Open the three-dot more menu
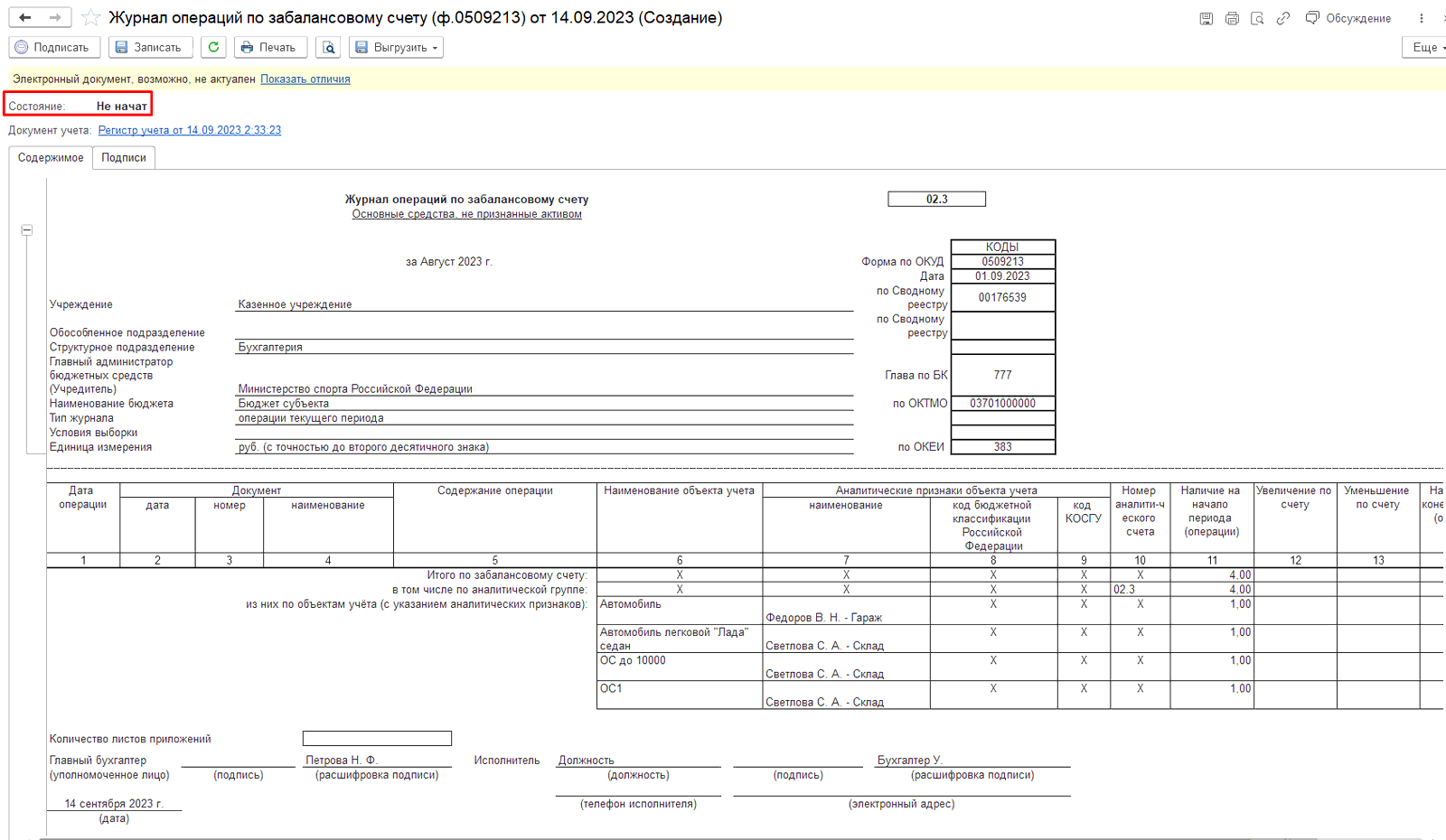1446x840 pixels. (1422, 18)
